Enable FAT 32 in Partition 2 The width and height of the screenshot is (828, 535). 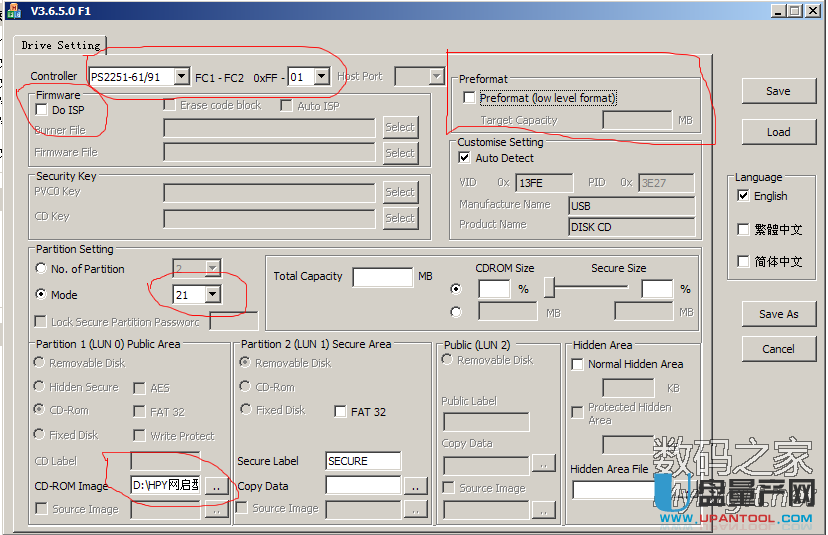341,411
